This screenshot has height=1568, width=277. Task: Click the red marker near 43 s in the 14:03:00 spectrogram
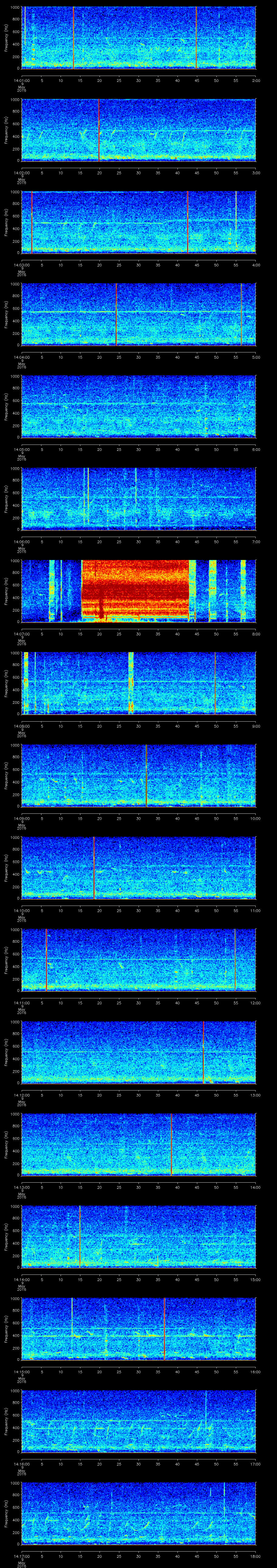click(x=187, y=222)
